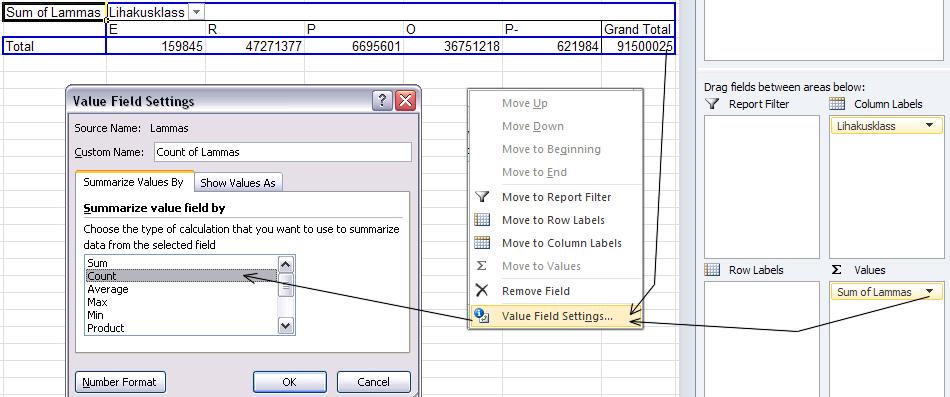This screenshot has height=397, width=950.
Task: Select the Grand Total cell 91500025
Action: coord(638,46)
